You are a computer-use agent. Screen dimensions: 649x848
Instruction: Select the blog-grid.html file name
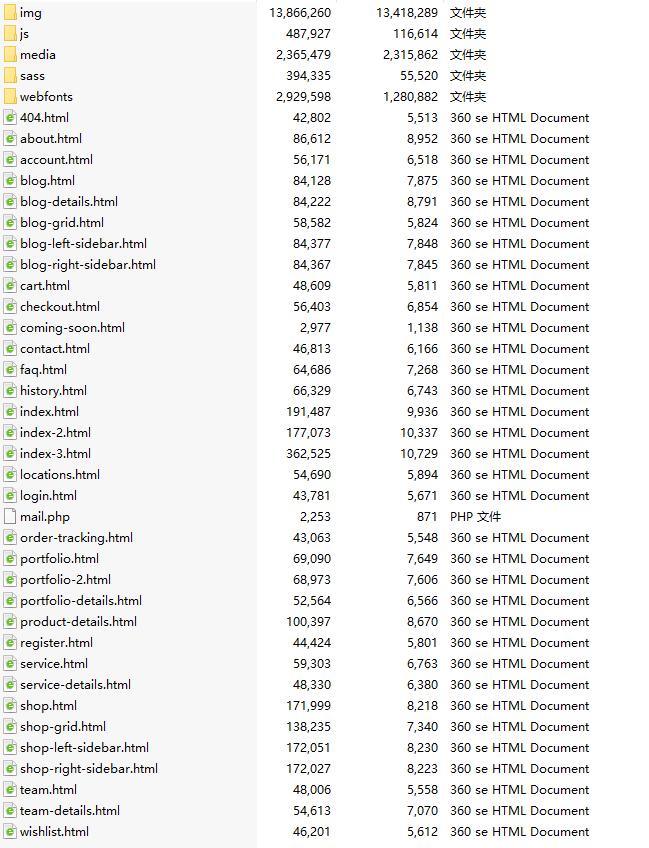62,223
